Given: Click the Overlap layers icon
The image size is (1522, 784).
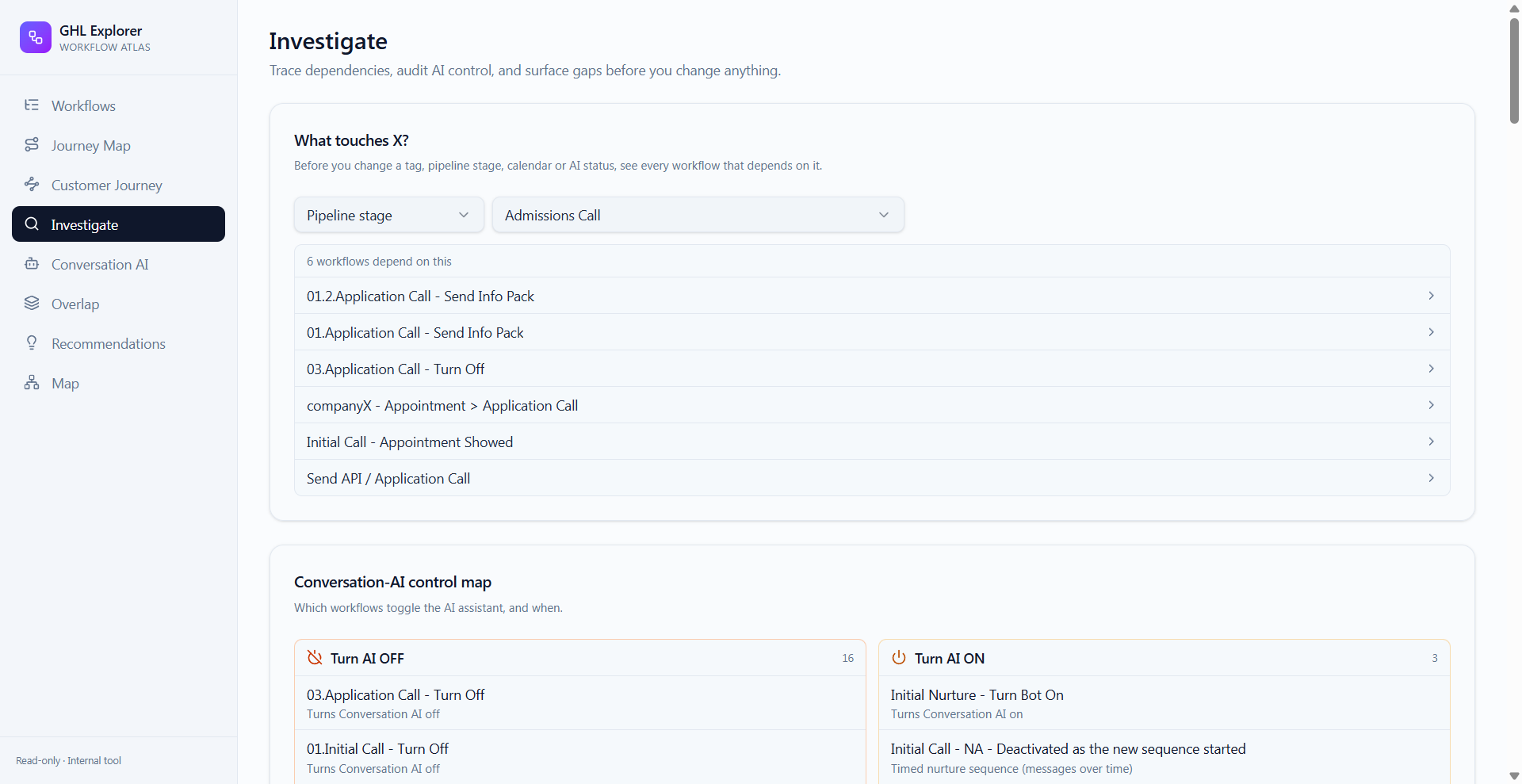Looking at the screenshot, I should tap(32, 303).
